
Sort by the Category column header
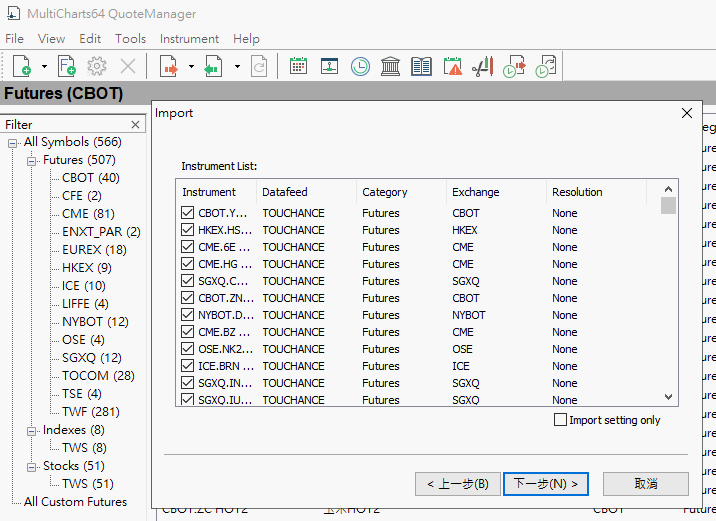click(401, 192)
